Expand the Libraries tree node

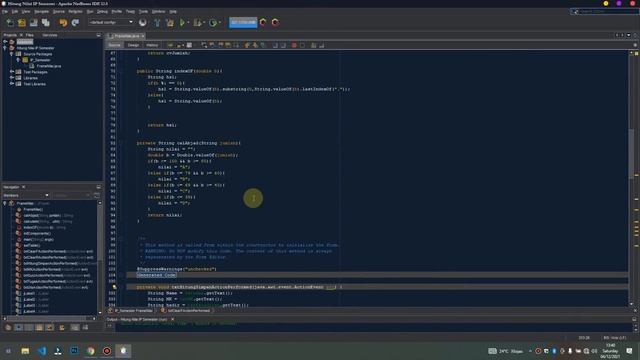click(x=12, y=78)
